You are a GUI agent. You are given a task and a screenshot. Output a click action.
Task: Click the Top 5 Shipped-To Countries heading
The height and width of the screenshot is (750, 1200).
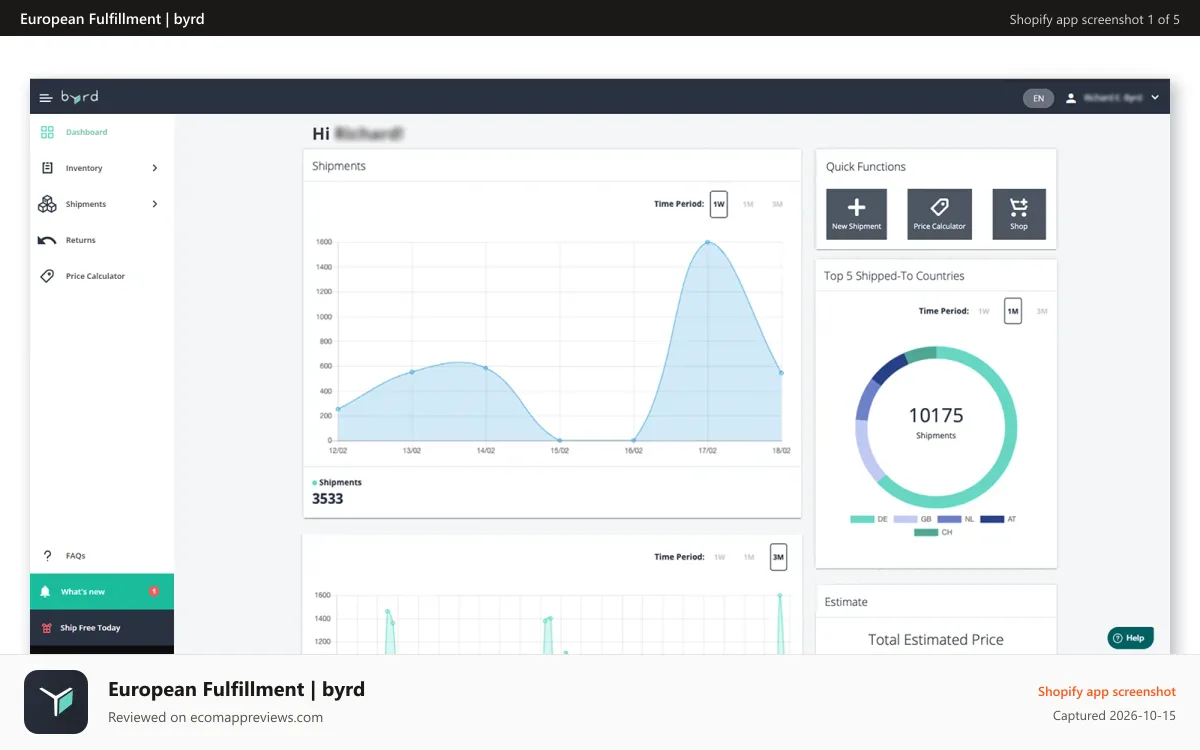(x=894, y=276)
